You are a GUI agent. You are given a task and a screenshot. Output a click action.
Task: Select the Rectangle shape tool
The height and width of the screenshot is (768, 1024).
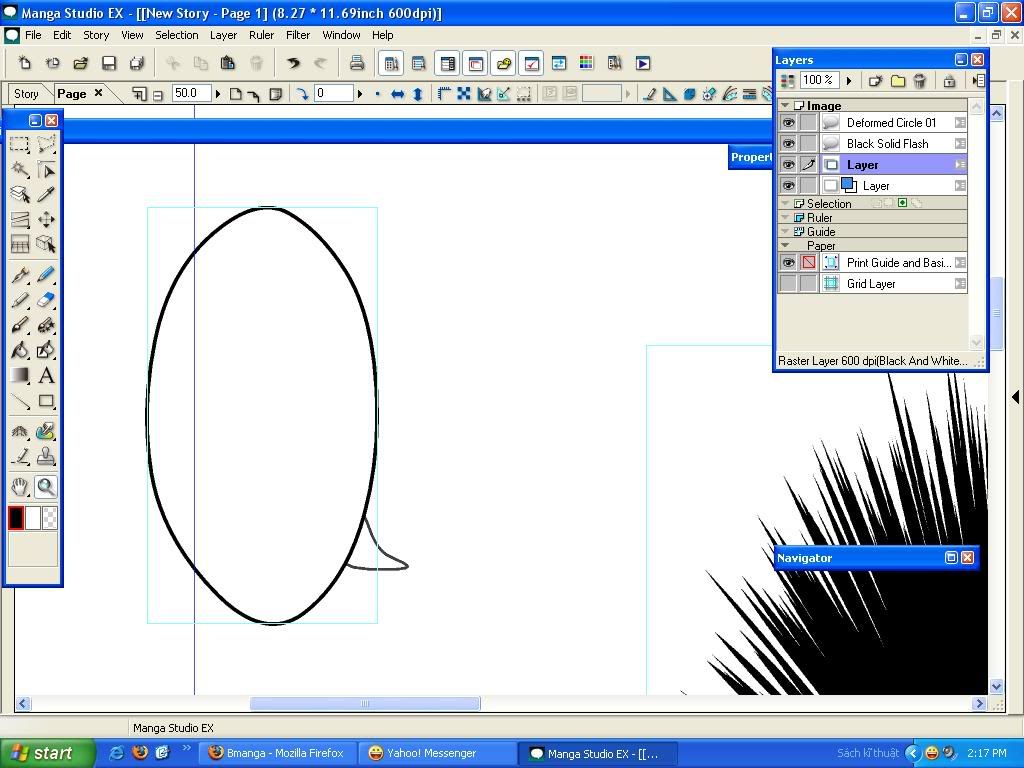click(46, 401)
